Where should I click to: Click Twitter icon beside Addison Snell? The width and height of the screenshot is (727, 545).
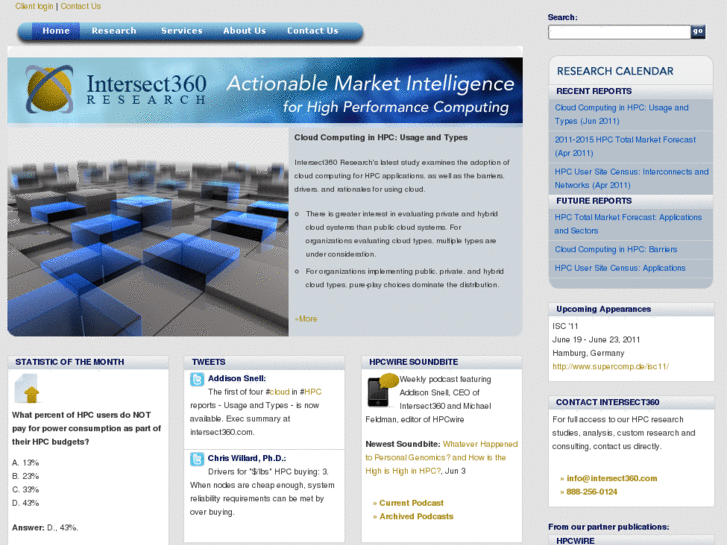click(197, 379)
